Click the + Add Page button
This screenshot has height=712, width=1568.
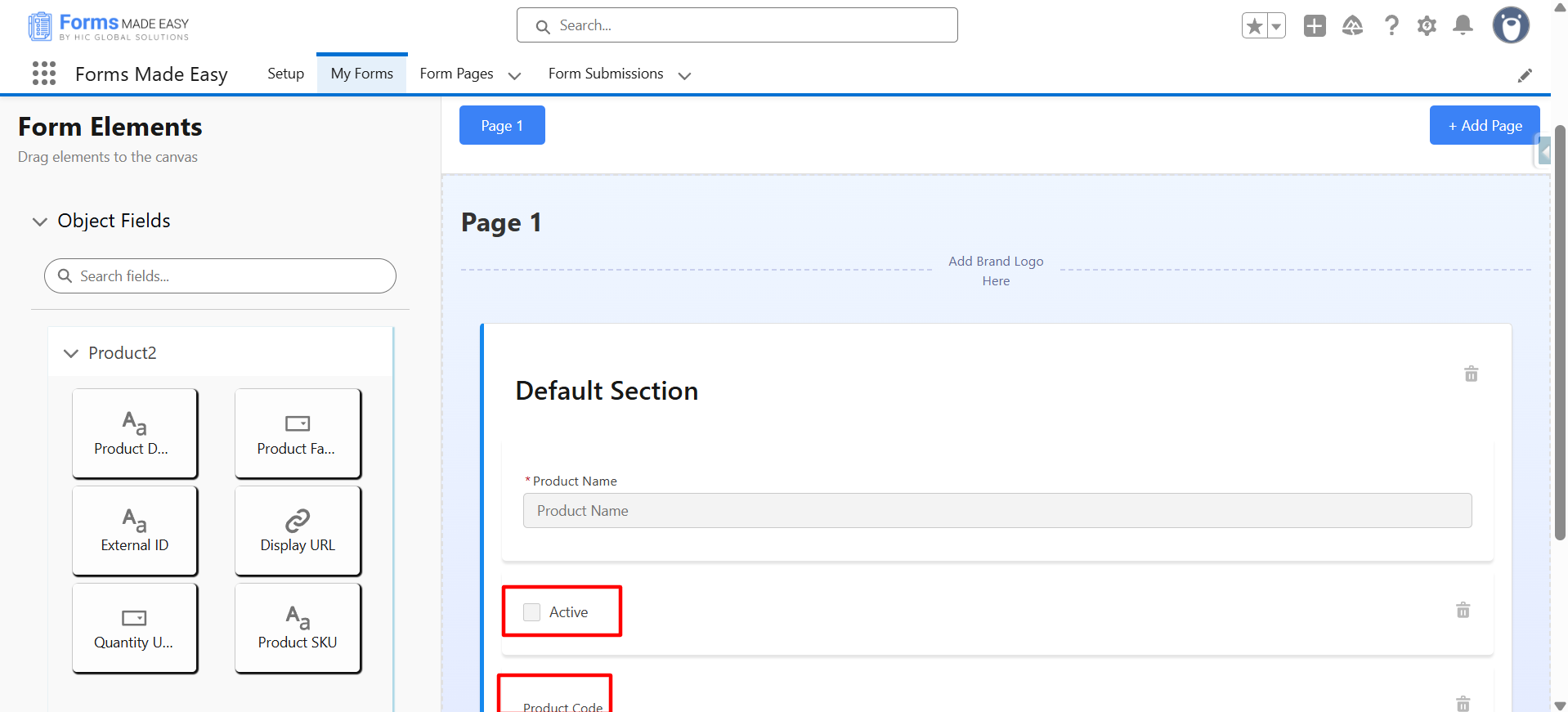(1484, 125)
